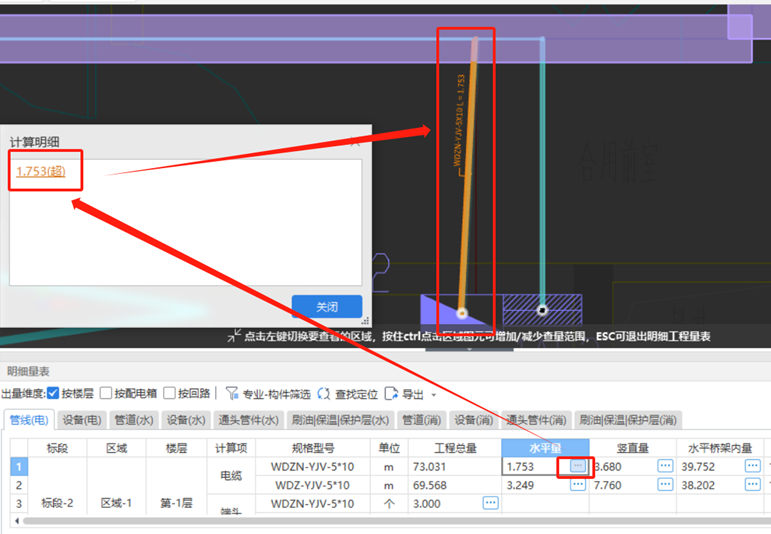Image resolution: width=771 pixels, height=534 pixels.
Task: Enable the 按回路 checkbox
Action: [x=170, y=394]
